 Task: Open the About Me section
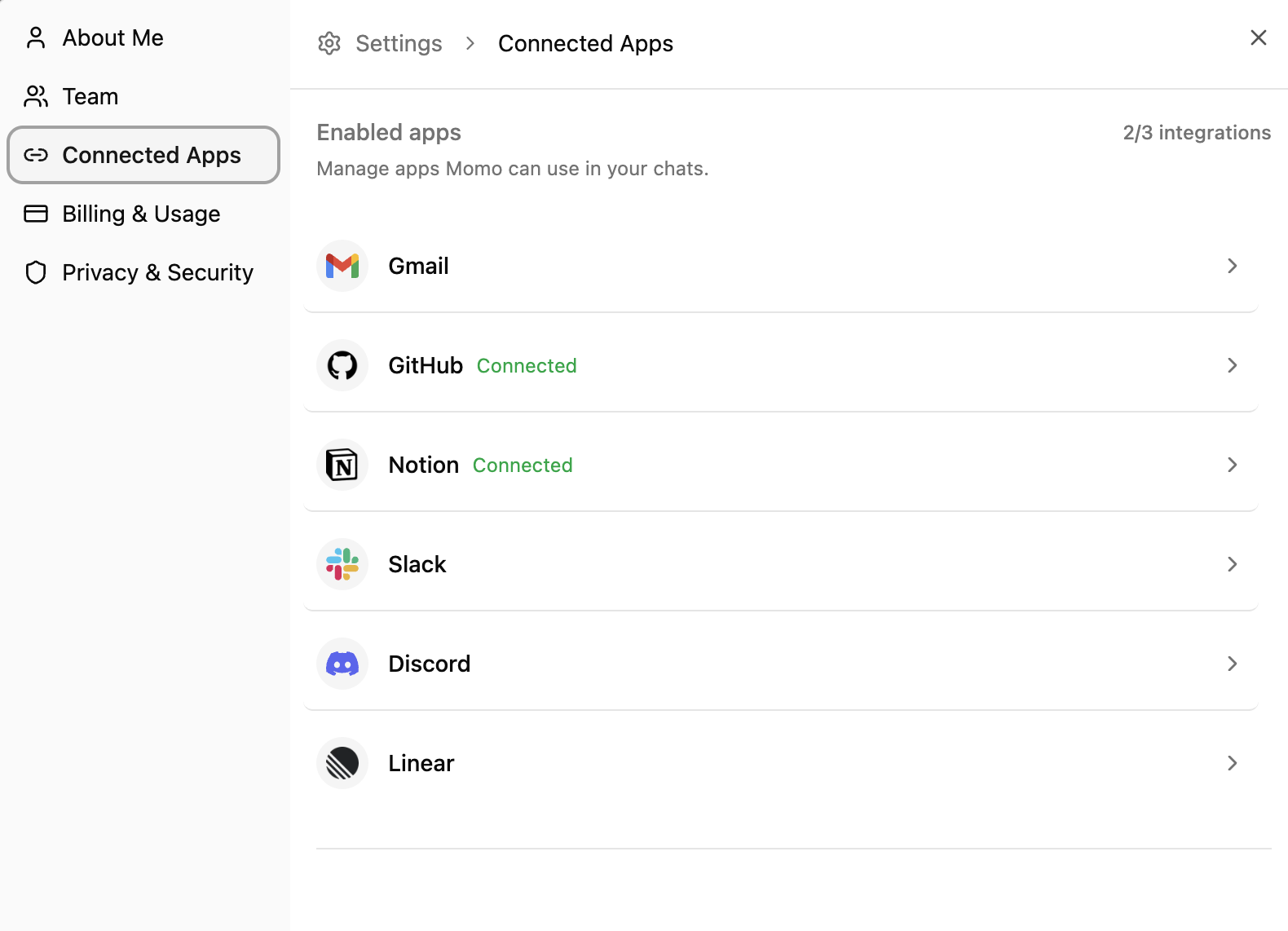(x=112, y=38)
